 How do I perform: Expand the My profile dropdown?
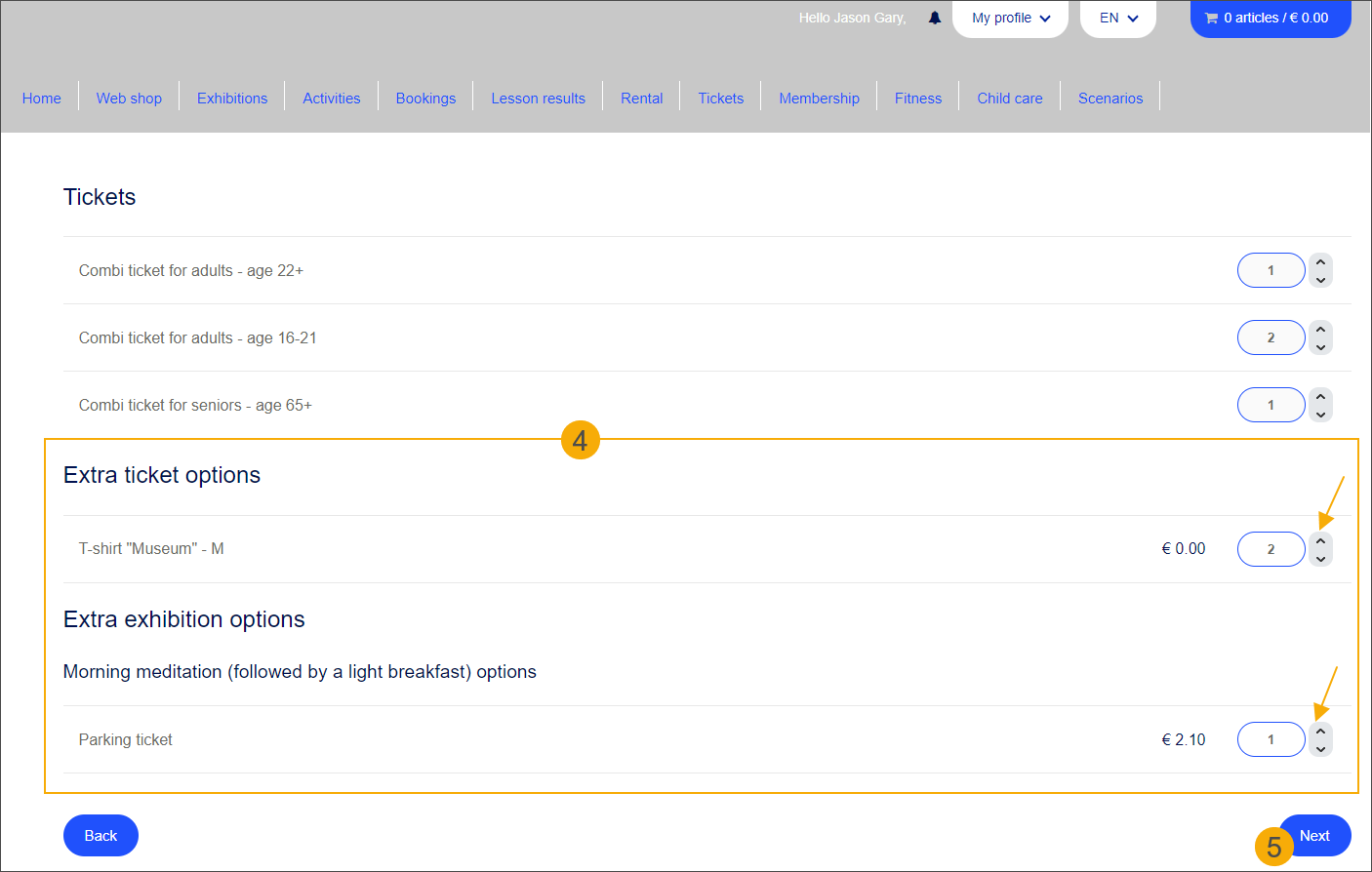(1010, 18)
